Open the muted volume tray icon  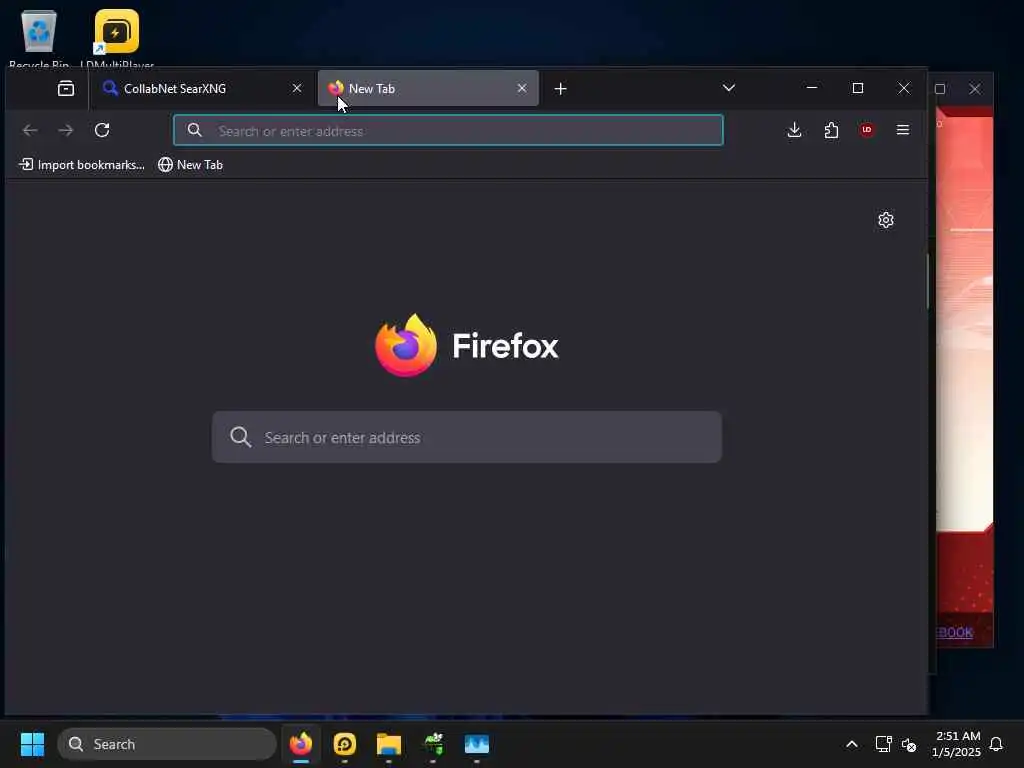(x=908, y=744)
